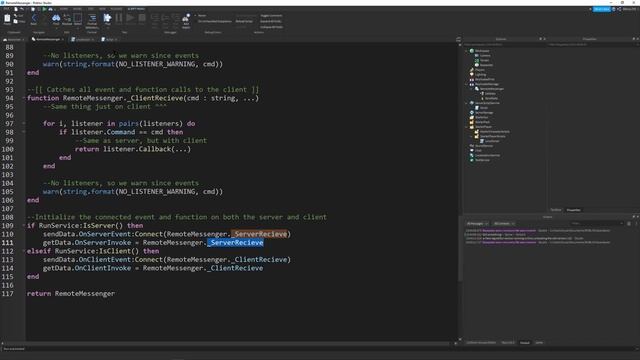This screenshot has height=360, width=640.
Task: Click the Expand All Folds button
Action: [271, 21]
